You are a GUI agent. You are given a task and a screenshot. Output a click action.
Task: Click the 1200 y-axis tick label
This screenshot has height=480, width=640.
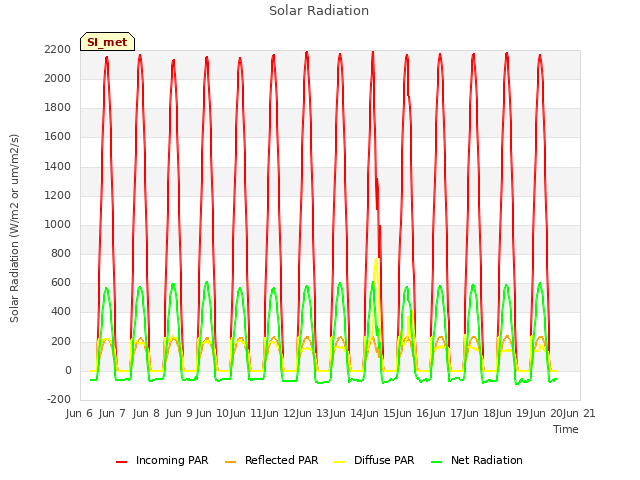pos(58,196)
